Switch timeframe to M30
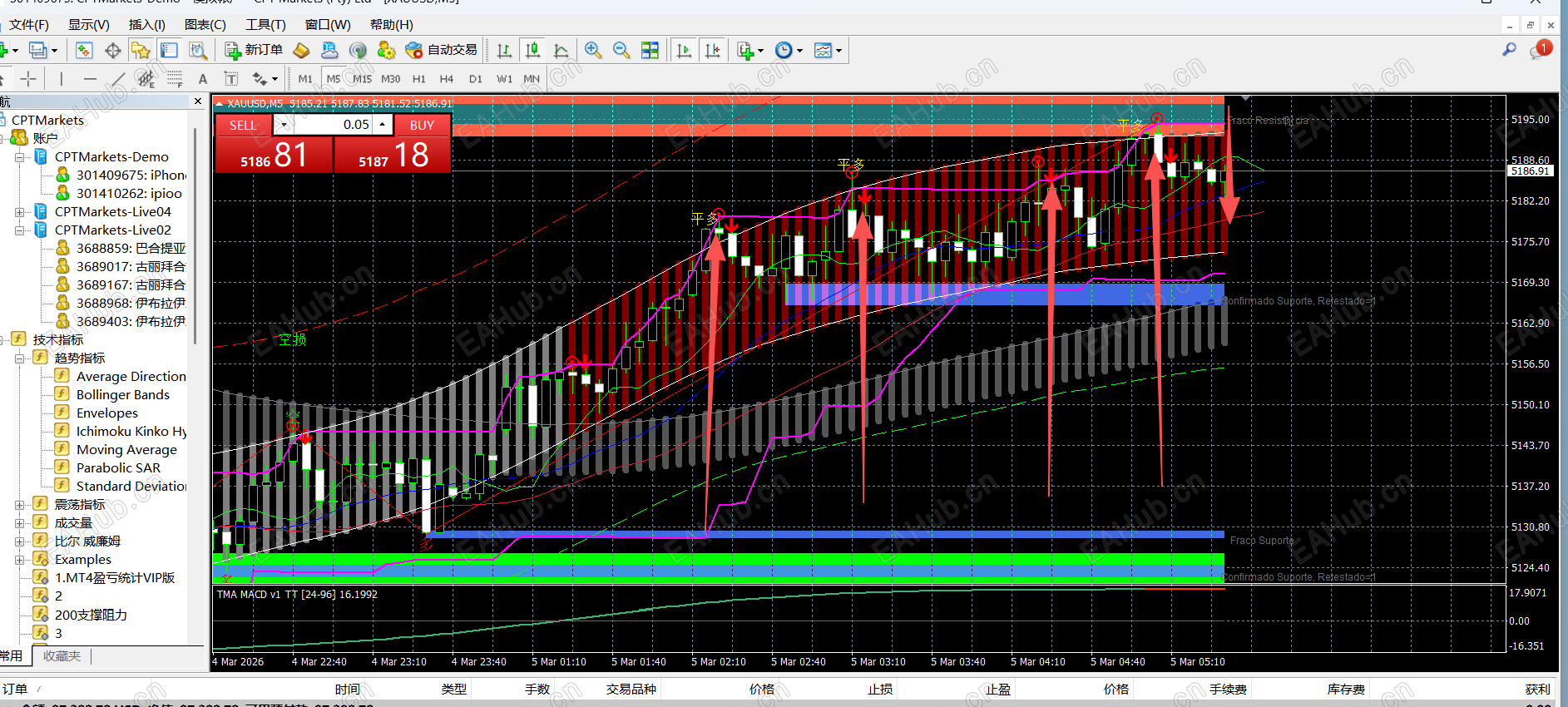Viewport: 1568px width, 707px height. pos(390,79)
